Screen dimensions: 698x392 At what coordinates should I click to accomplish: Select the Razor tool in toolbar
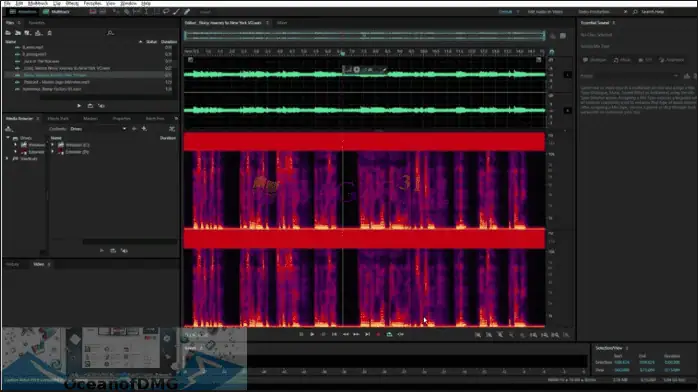click(127, 12)
